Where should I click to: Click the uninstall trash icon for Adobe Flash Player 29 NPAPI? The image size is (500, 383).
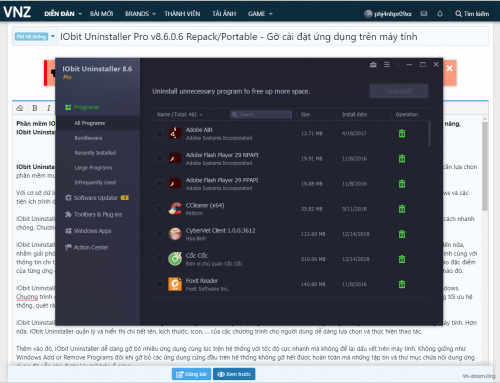coord(402,158)
